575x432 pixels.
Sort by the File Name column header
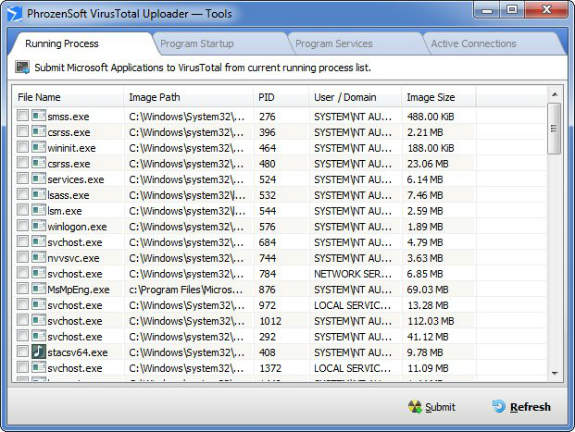(x=69, y=97)
